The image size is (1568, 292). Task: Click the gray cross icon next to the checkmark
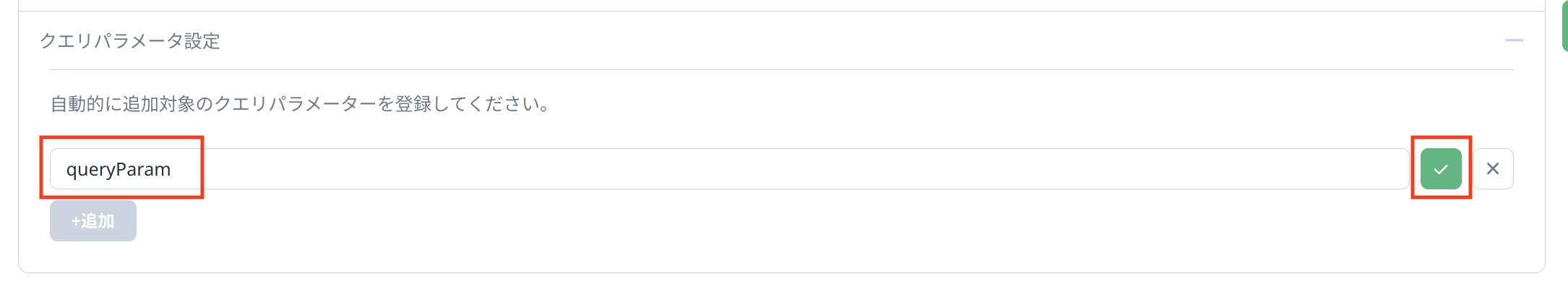coord(1493,169)
